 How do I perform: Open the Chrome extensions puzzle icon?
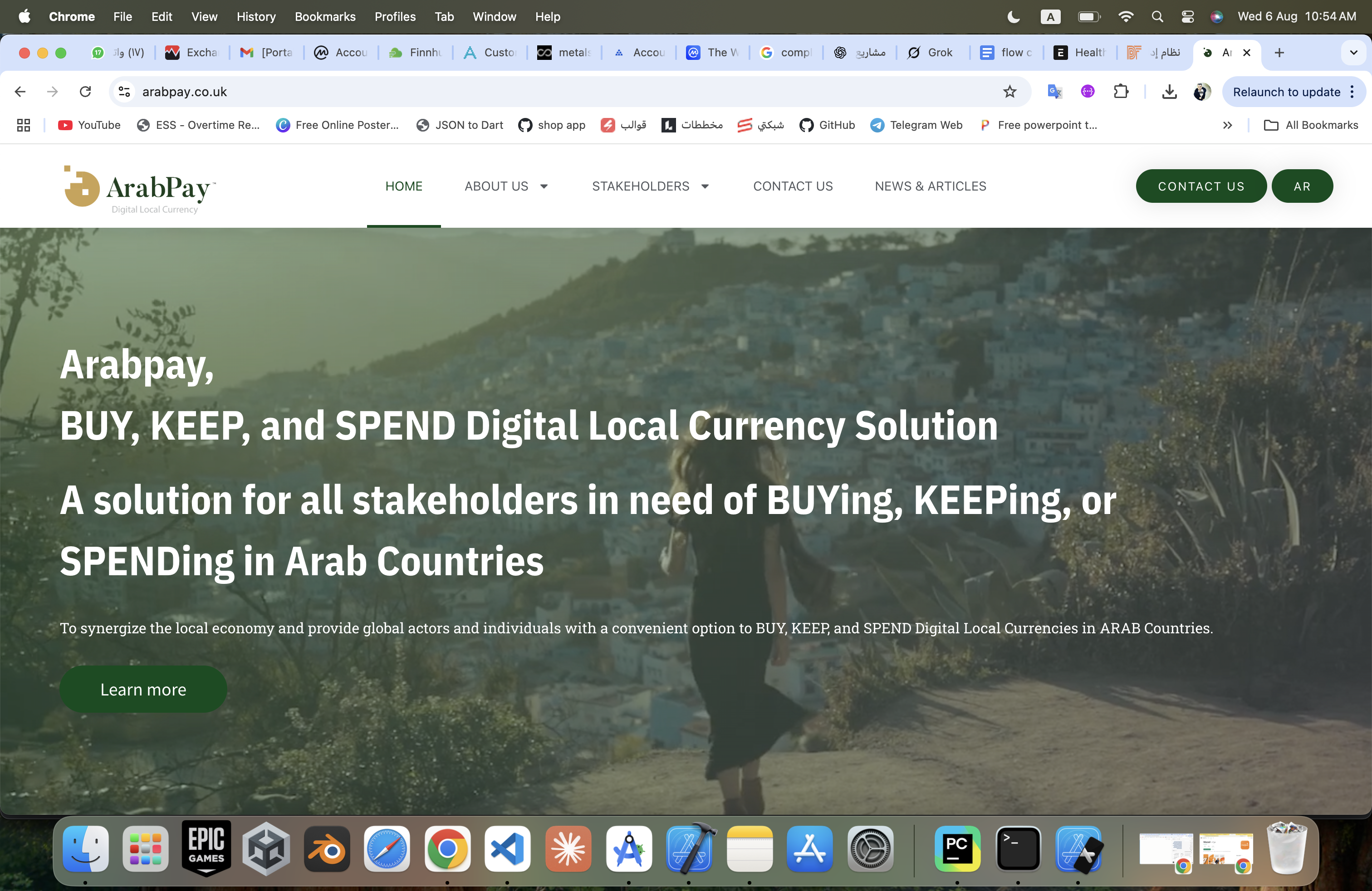(1121, 92)
